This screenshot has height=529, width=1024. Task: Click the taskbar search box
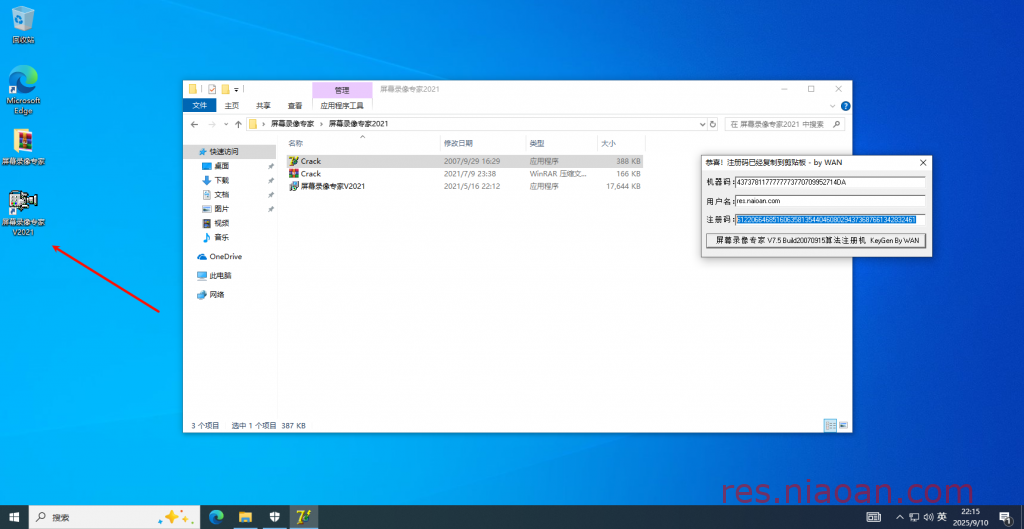[x=114, y=517]
